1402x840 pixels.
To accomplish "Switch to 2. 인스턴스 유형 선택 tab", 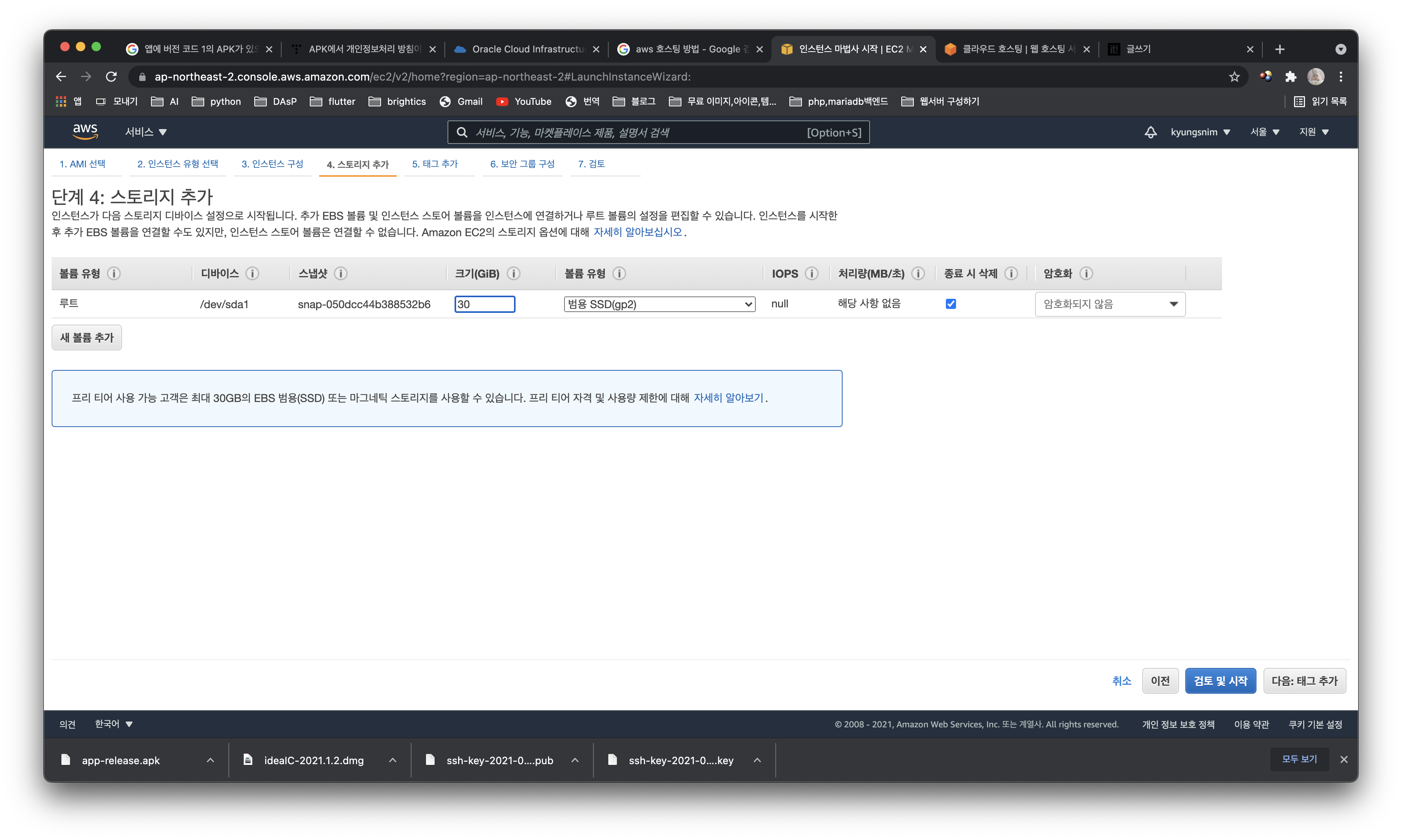I will point(177,164).
